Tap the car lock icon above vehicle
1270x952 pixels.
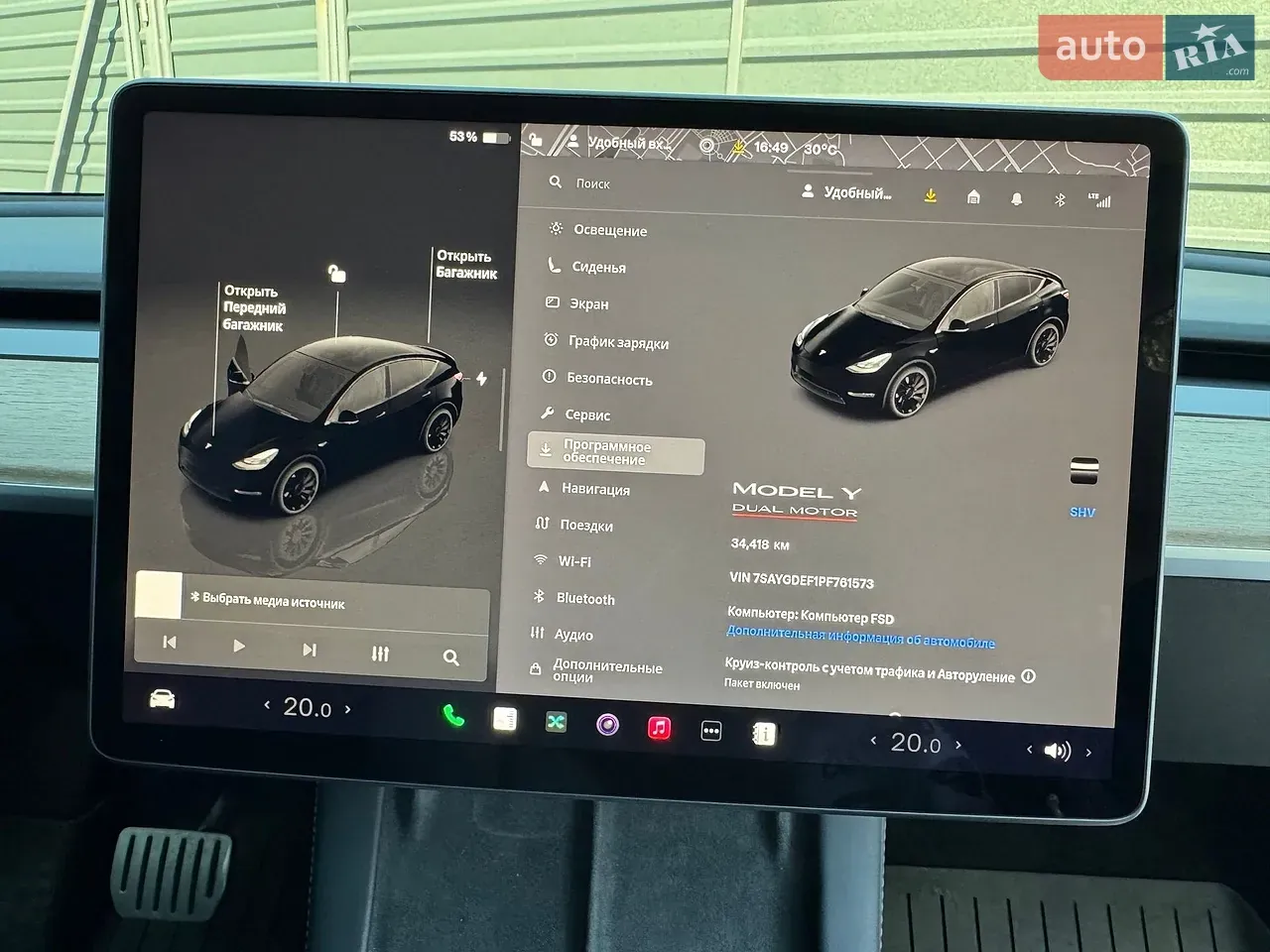pos(337,273)
